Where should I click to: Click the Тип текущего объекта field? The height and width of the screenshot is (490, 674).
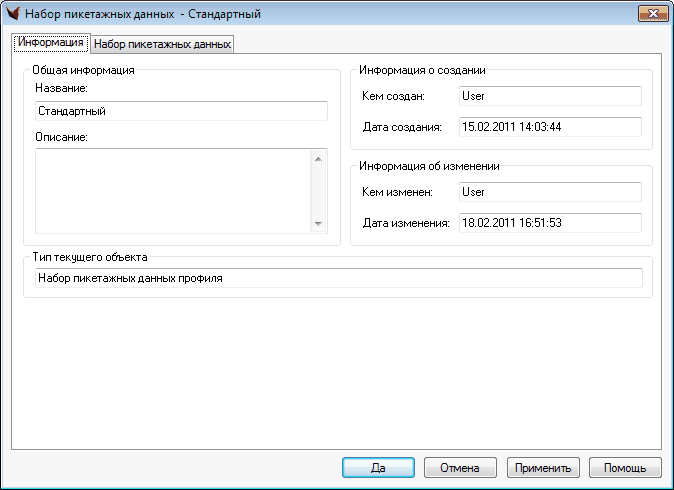337,278
